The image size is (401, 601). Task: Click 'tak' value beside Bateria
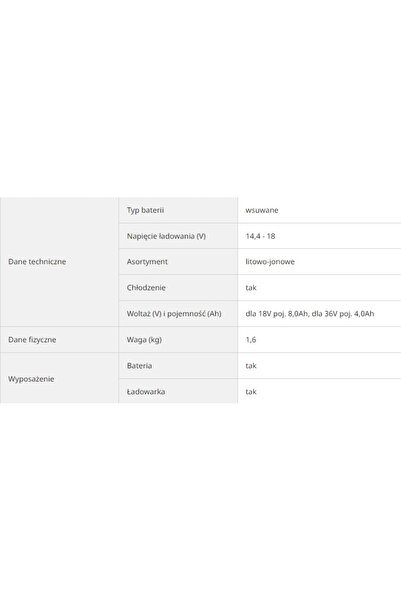(251, 366)
